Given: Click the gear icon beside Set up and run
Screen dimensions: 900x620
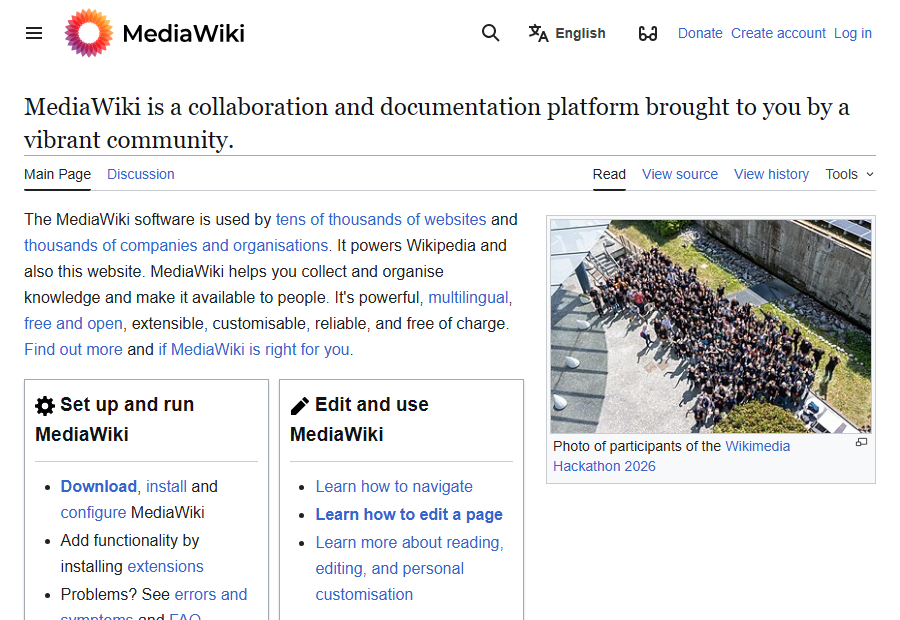Looking at the screenshot, I should [45, 406].
